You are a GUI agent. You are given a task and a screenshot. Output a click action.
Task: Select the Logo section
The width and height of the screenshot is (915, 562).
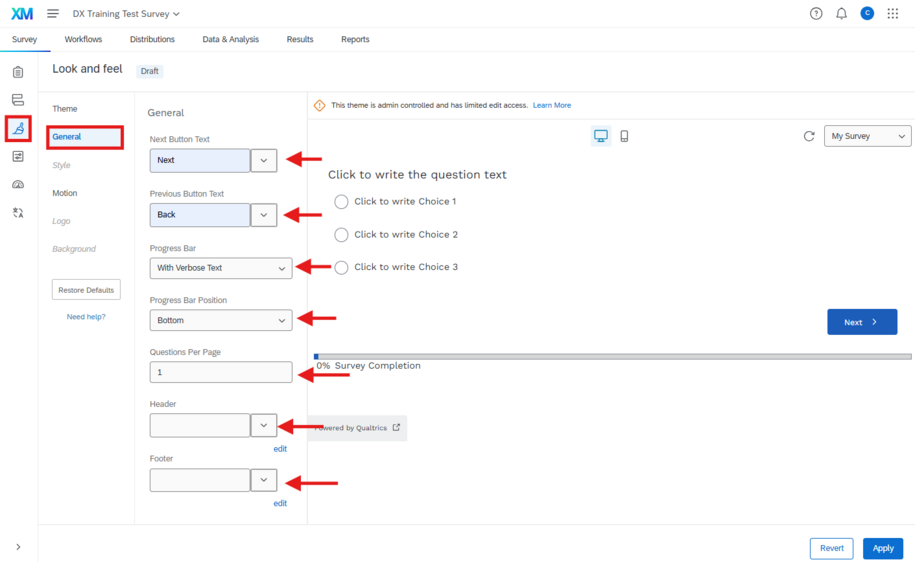point(61,221)
